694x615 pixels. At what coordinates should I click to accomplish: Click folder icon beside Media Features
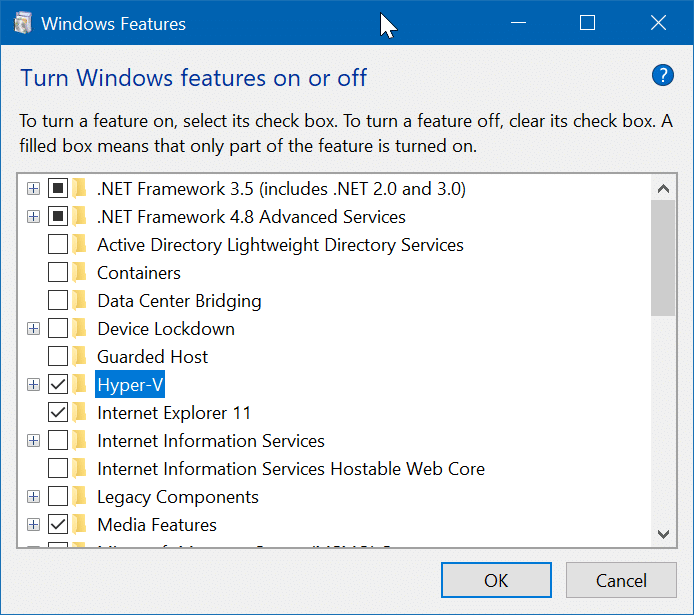tap(80, 524)
